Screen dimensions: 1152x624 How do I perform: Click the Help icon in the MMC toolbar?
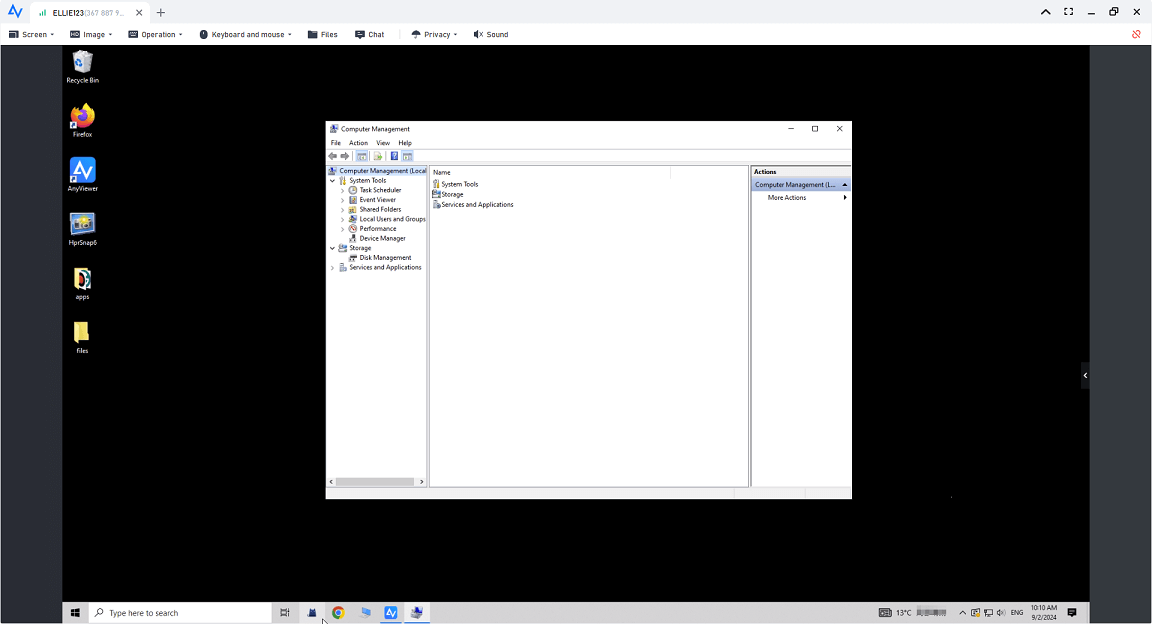394,156
